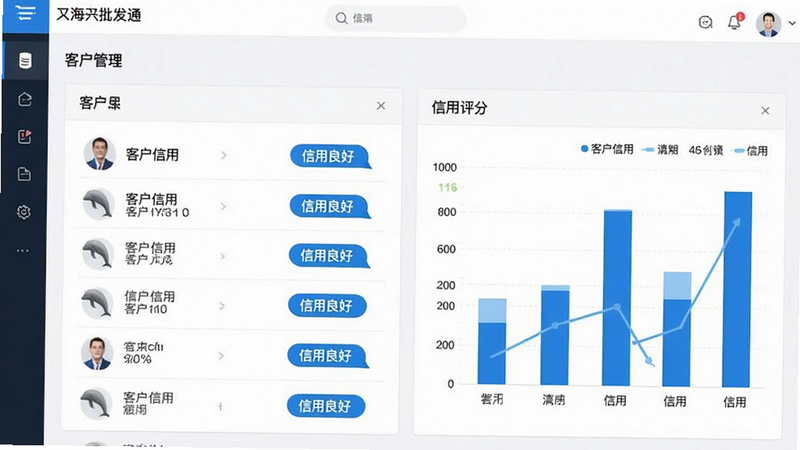
Task: Click 信用良好 badge on 客户110 row
Action: coord(327,306)
